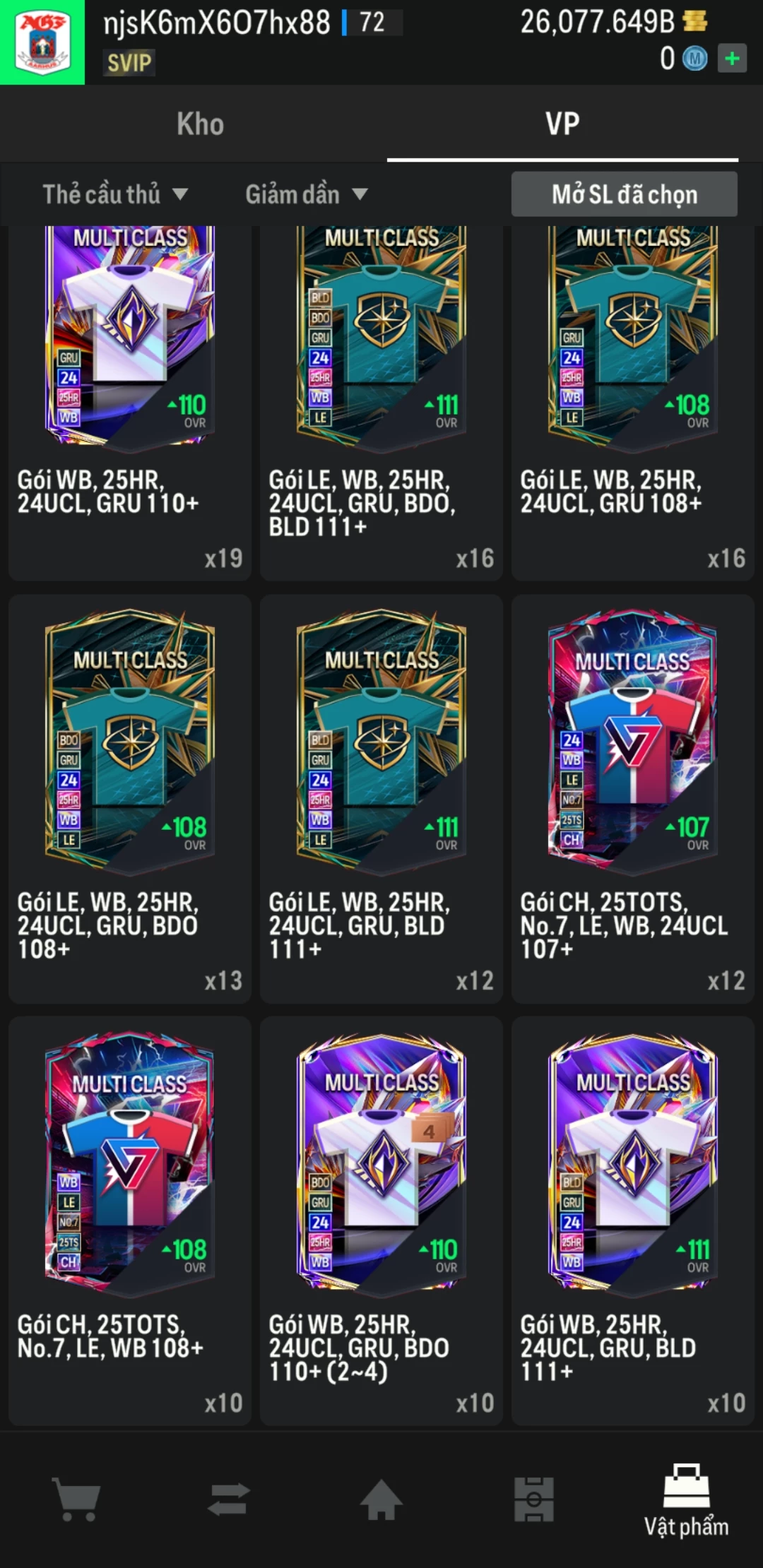The image size is (763, 1568).
Task: Expand the Thẻ cầu thủ filter dropdown
Action: pyautogui.click(x=115, y=194)
